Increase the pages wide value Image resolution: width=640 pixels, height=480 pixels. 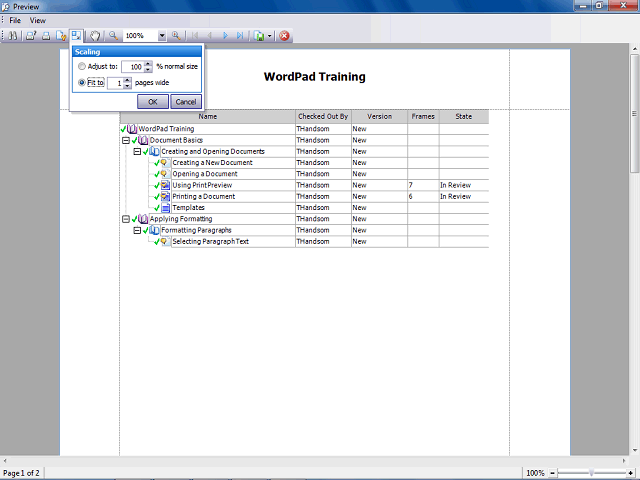point(127,80)
